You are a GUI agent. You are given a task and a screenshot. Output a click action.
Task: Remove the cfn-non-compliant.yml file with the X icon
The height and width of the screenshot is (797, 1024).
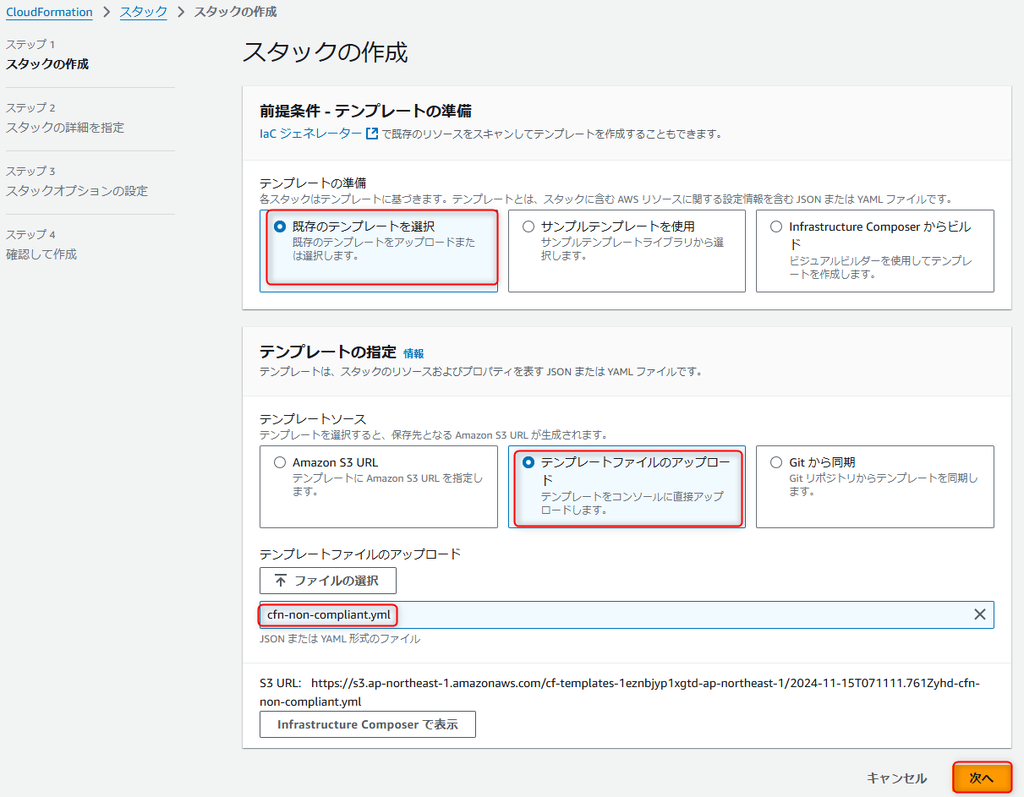980,614
